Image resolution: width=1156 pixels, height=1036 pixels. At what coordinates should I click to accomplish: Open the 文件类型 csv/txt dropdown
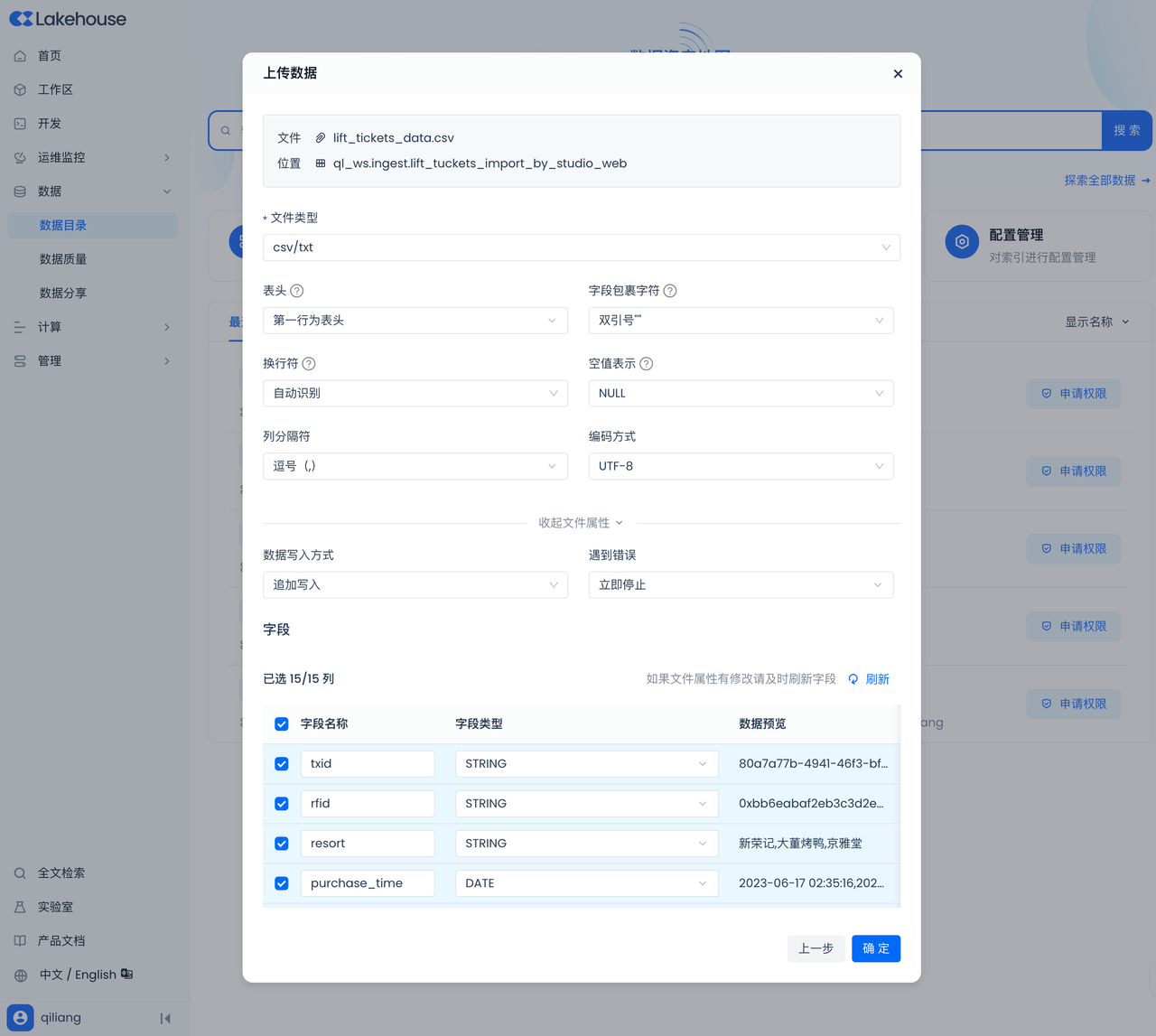click(581, 247)
